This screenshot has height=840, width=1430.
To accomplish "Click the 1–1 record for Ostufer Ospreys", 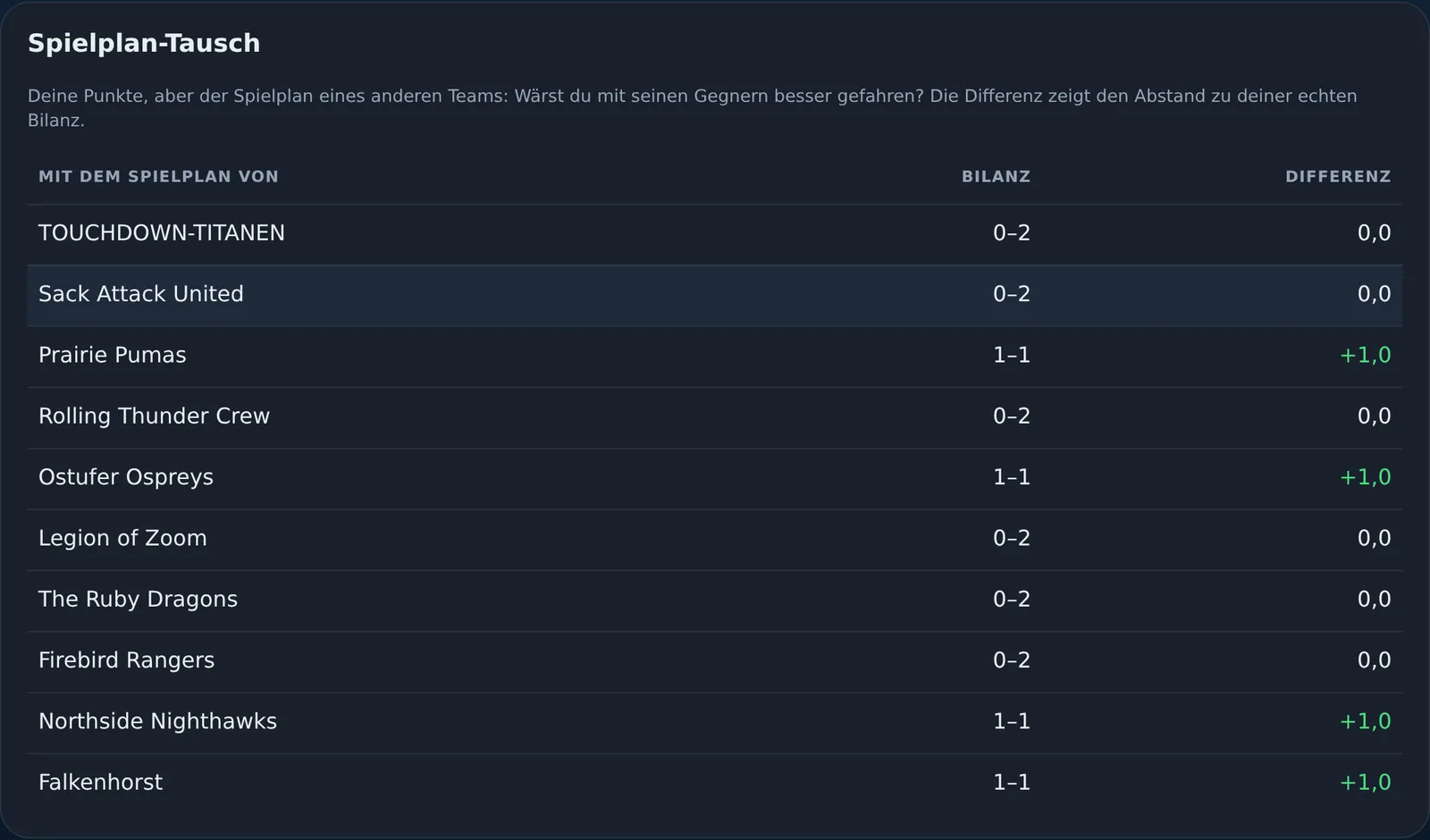I will [1012, 477].
